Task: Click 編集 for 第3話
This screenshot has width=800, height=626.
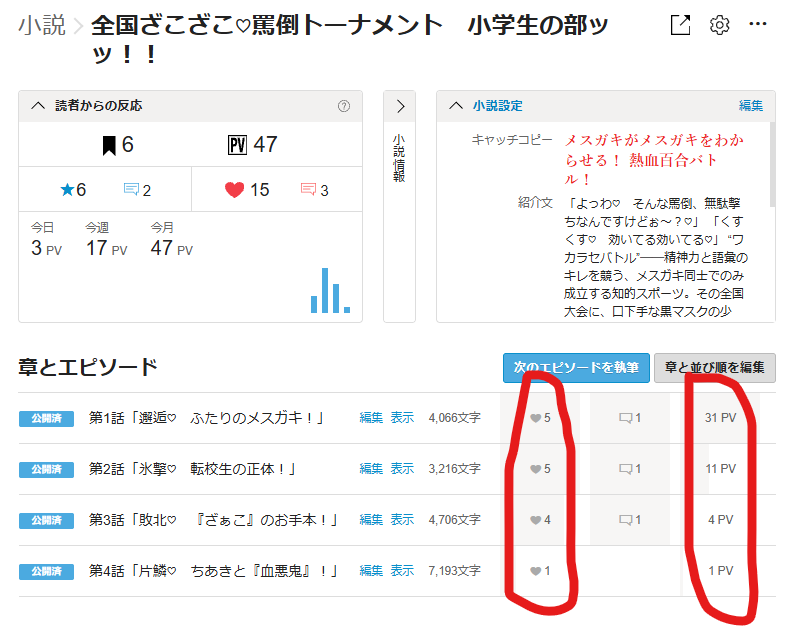Action: (371, 520)
